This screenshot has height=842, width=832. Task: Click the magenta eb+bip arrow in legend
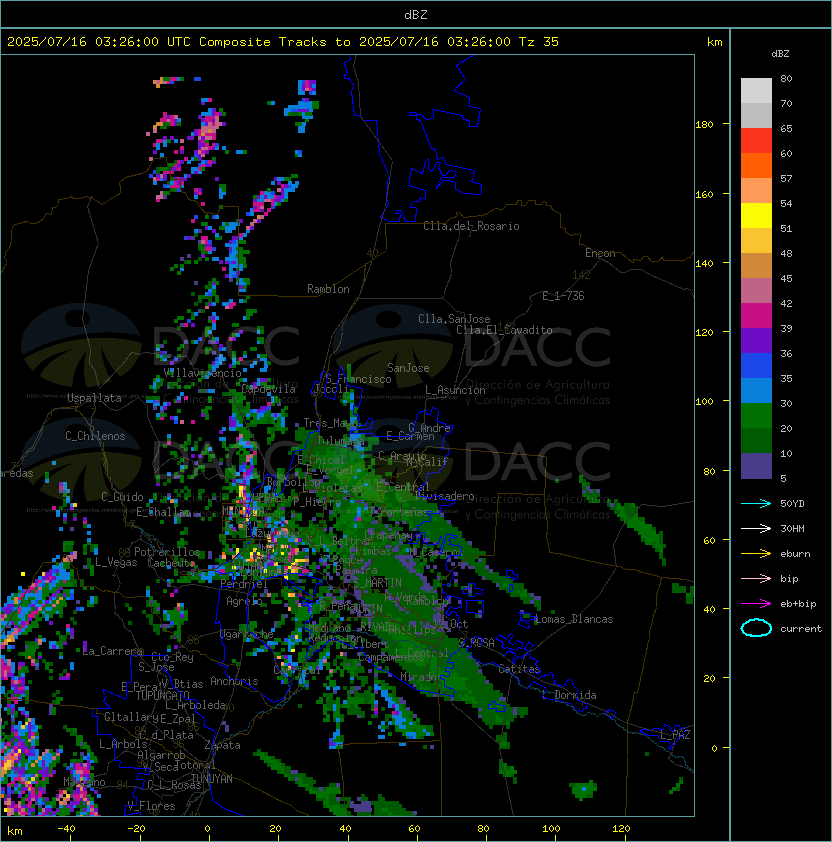tap(756, 604)
